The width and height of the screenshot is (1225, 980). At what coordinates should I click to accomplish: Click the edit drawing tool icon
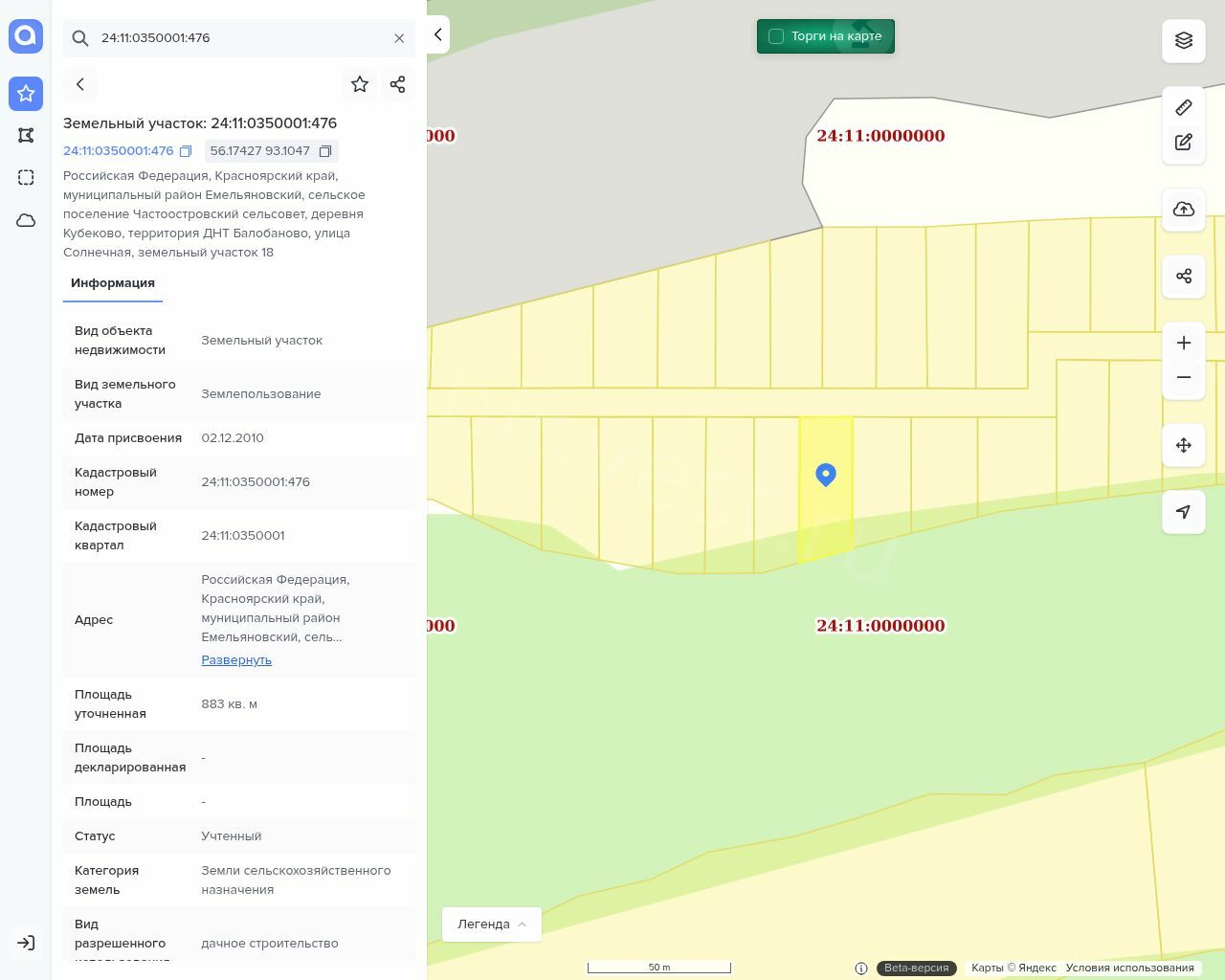[1184, 143]
